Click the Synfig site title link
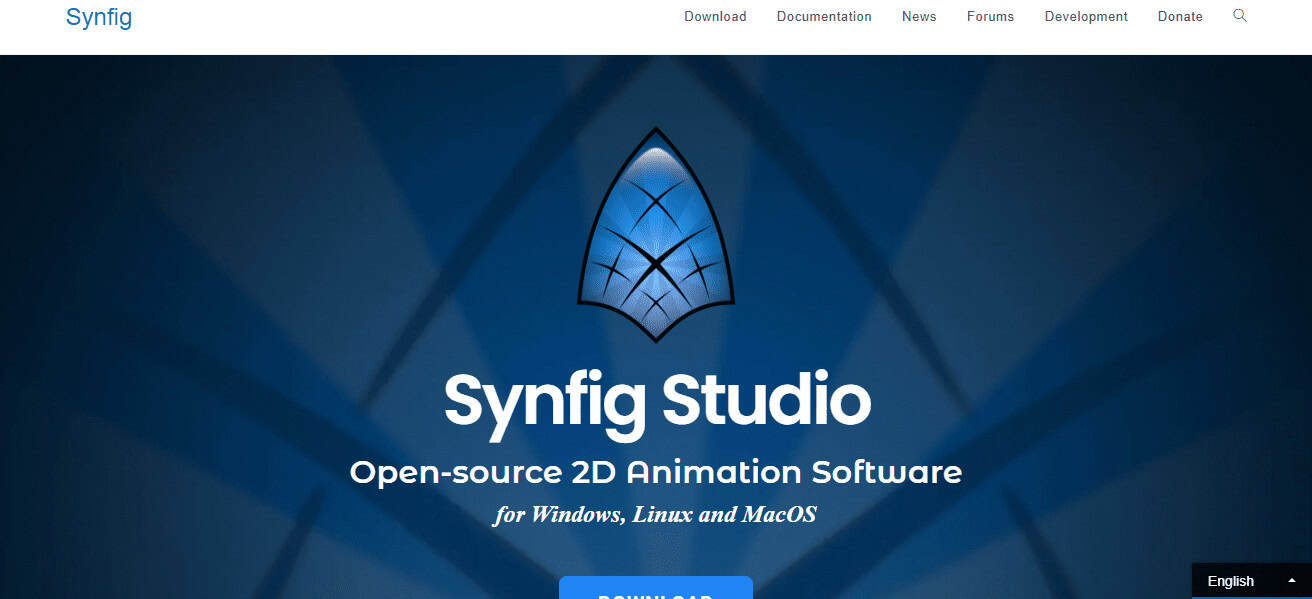Viewport: 1312px width, 599px height. (x=99, y=17)
